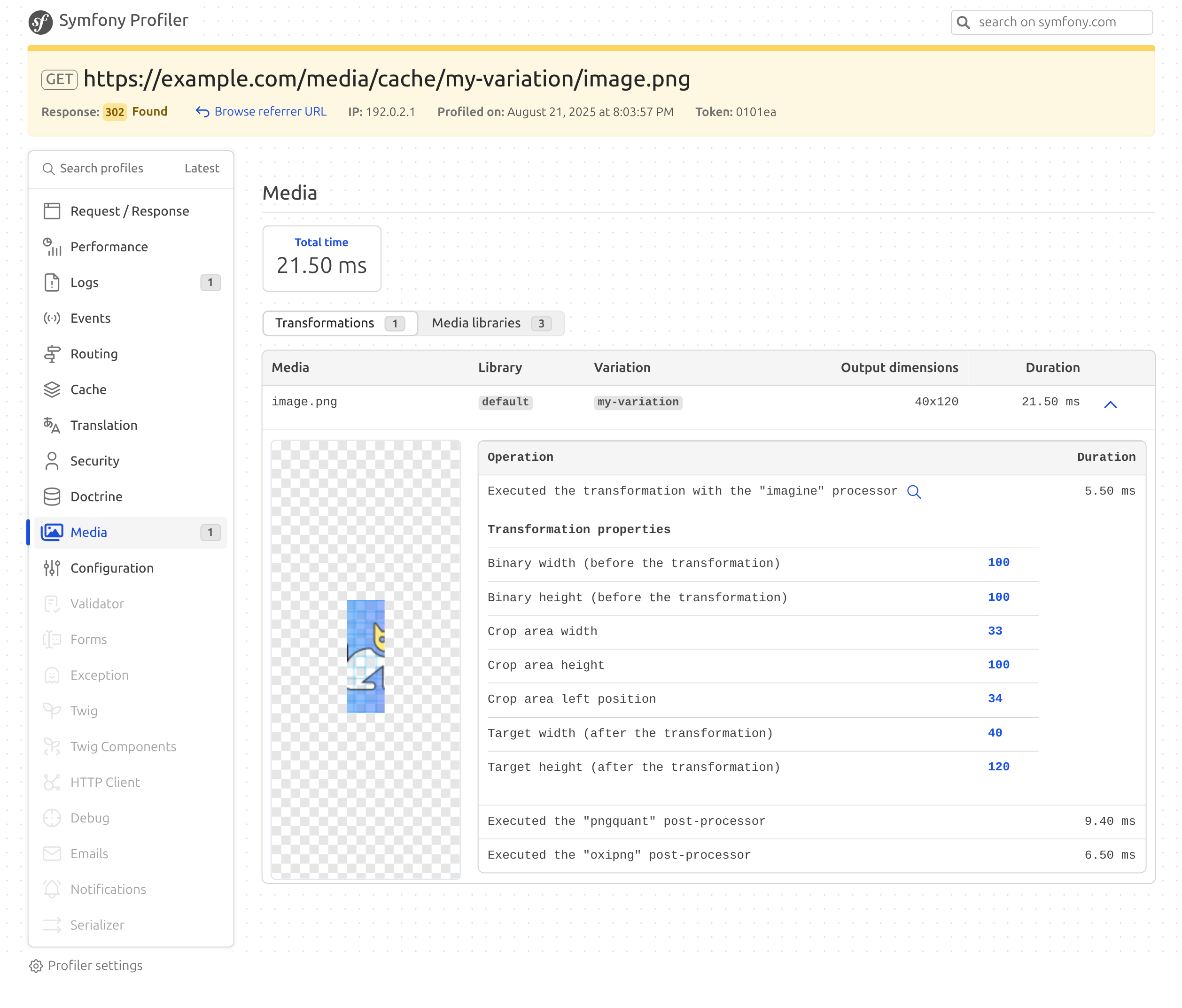Click the Routing signpost icon
Screen dimensions: 1182x1008
52,354
